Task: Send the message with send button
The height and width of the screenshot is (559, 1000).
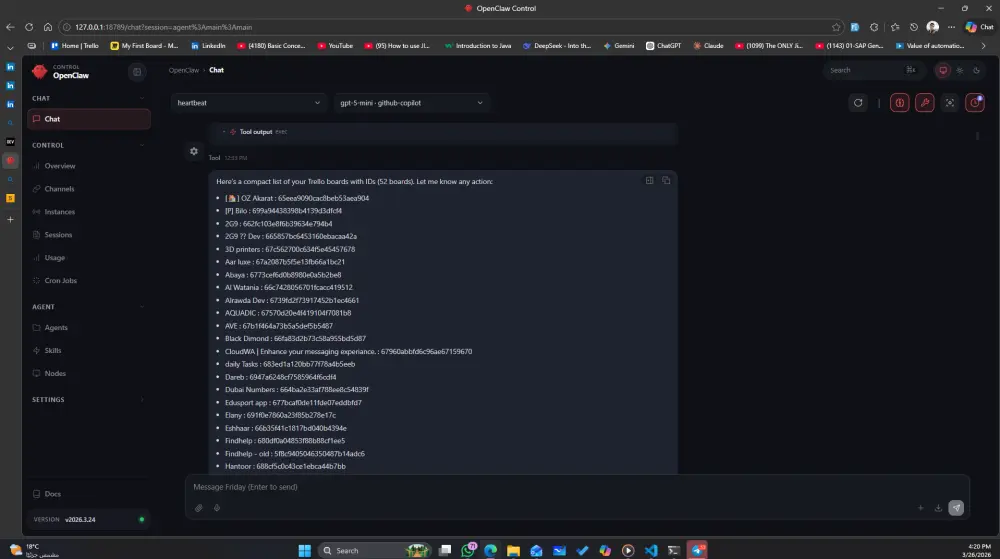Action: click(956, 508)
